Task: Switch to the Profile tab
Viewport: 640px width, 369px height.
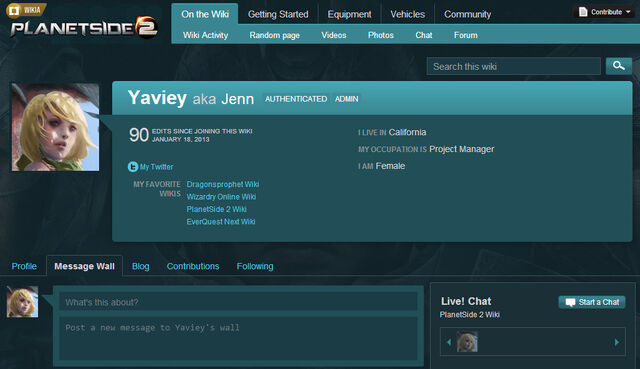Action: [24, 266]
